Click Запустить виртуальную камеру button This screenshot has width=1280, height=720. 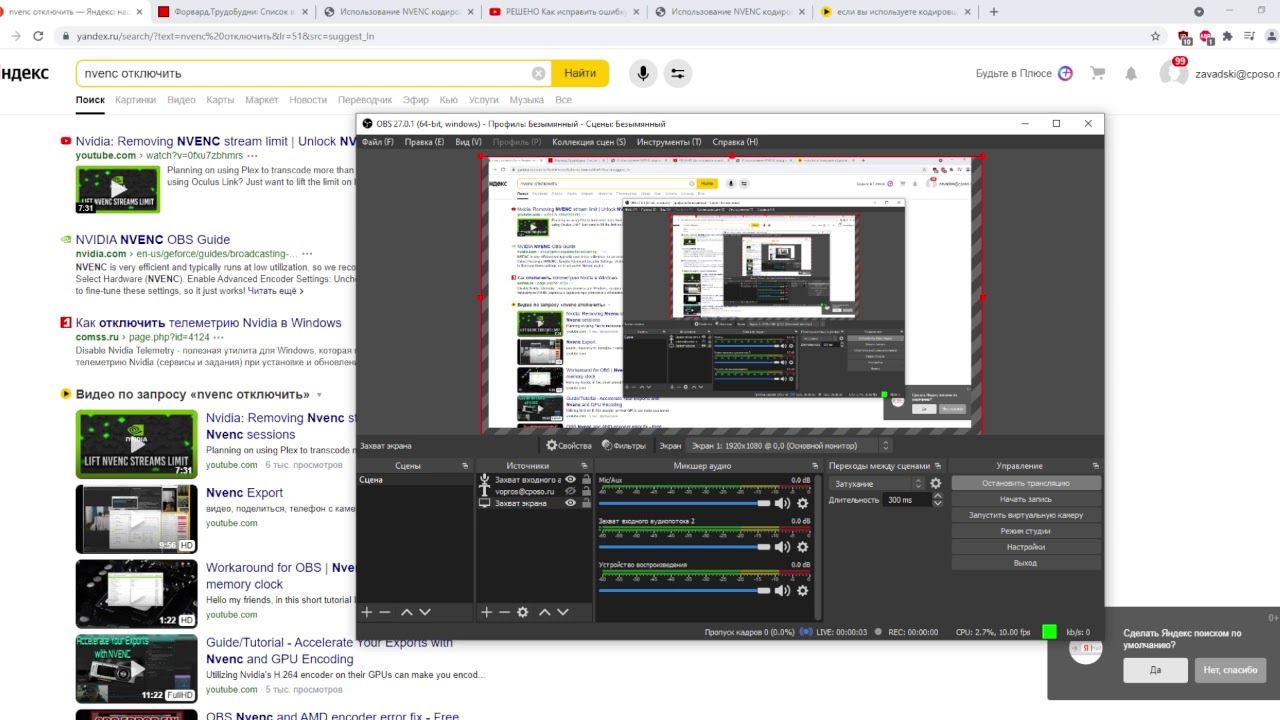(1026, 515)
